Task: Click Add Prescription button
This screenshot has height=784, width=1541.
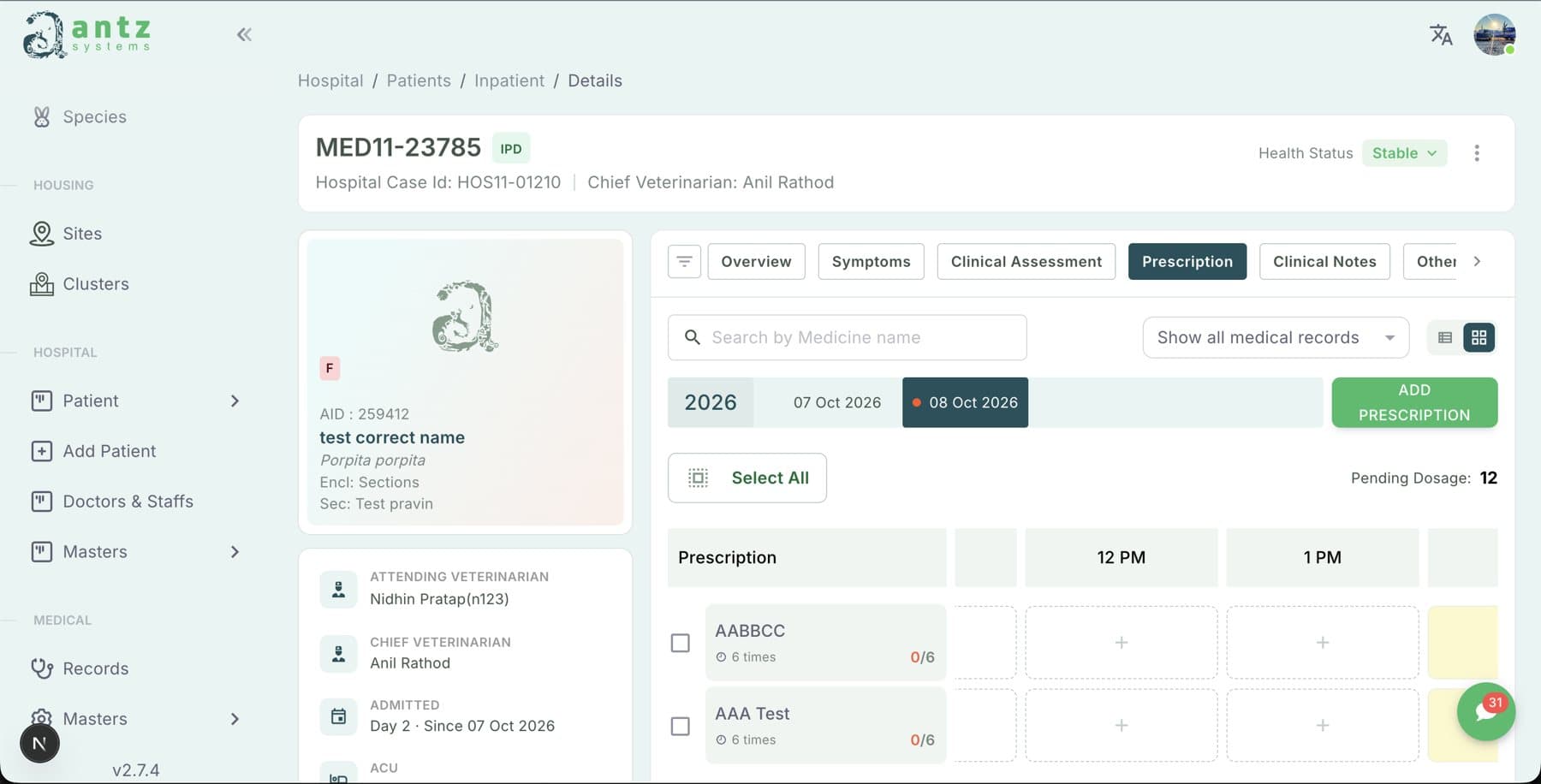Action: tap(1414, 402)
